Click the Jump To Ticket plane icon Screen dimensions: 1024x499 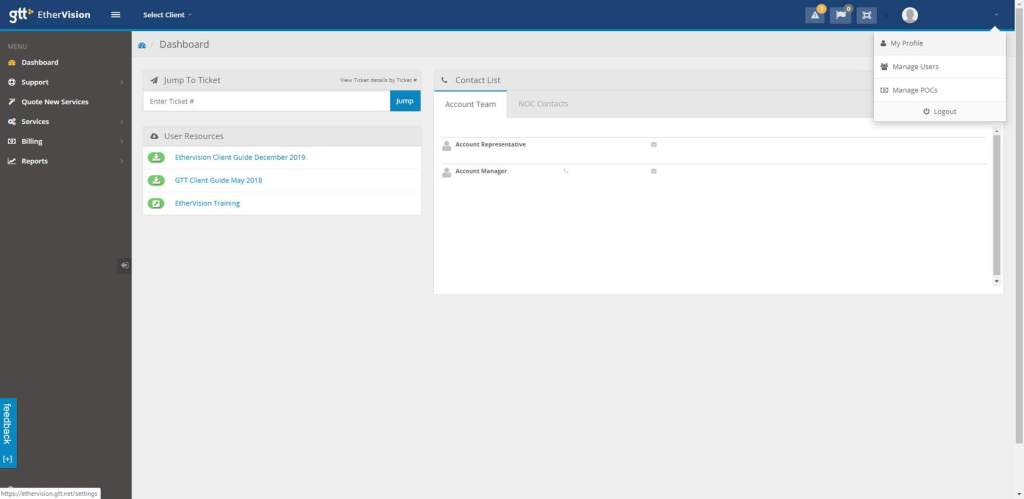tap(154, 80)
